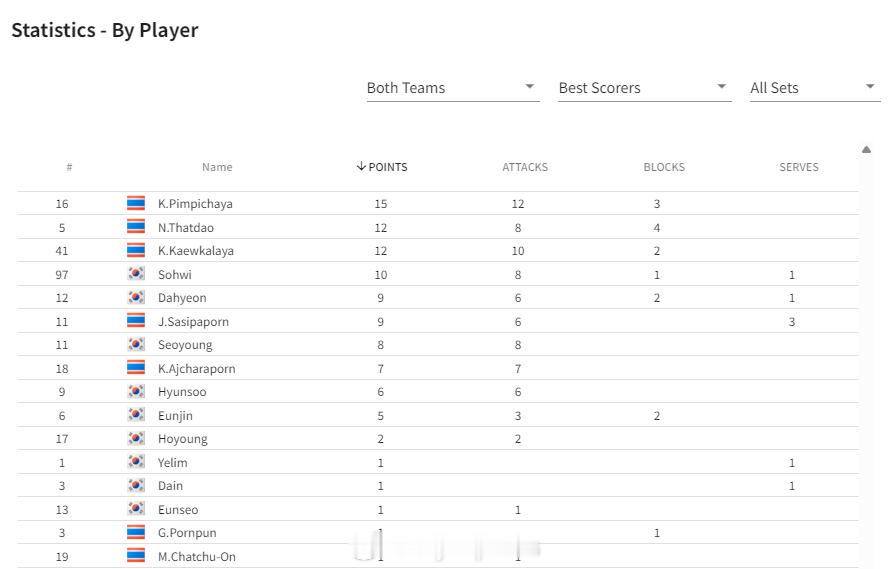Click Thailand flag beside K.Pimpichaya

(136, 203)
